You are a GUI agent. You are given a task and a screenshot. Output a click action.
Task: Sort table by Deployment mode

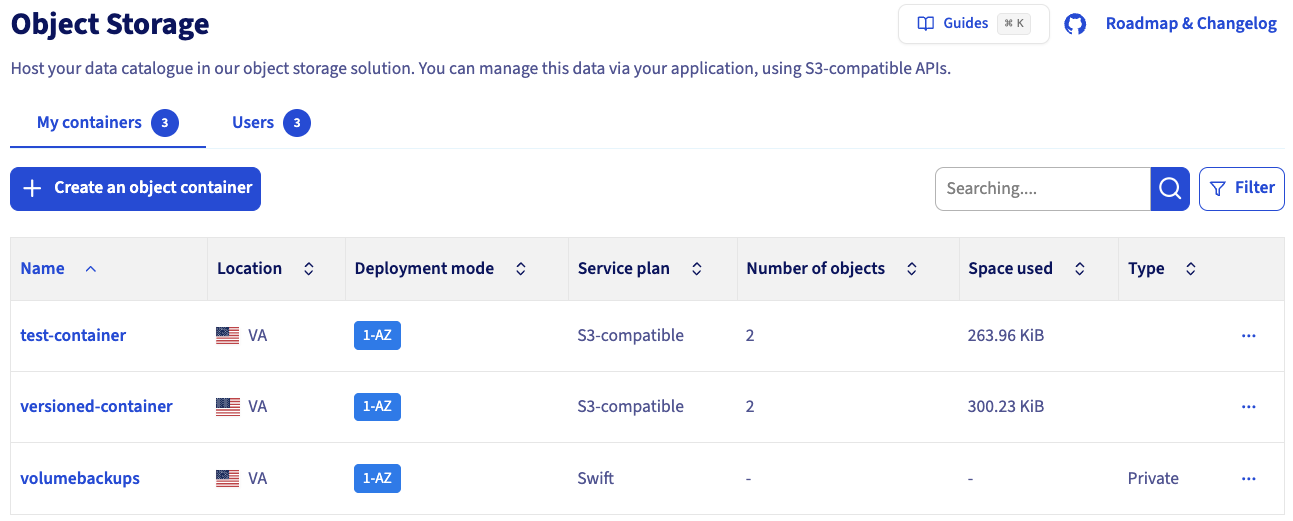[x=520, y=269]
